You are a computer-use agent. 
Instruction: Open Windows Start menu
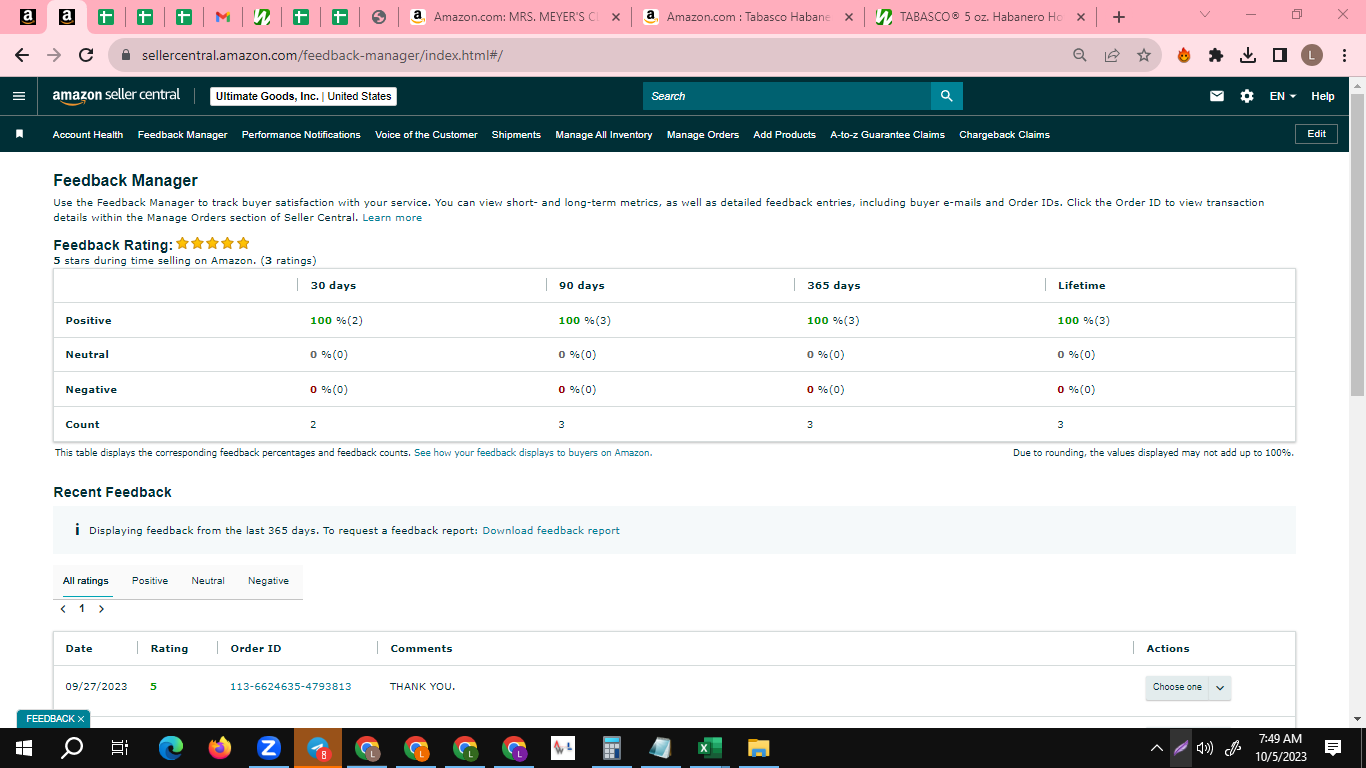pyautogui.click(x=24, y=747)
